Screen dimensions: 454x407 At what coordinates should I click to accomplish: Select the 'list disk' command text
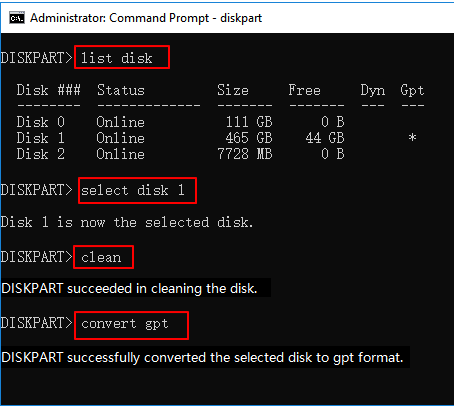tap(117, 58)
